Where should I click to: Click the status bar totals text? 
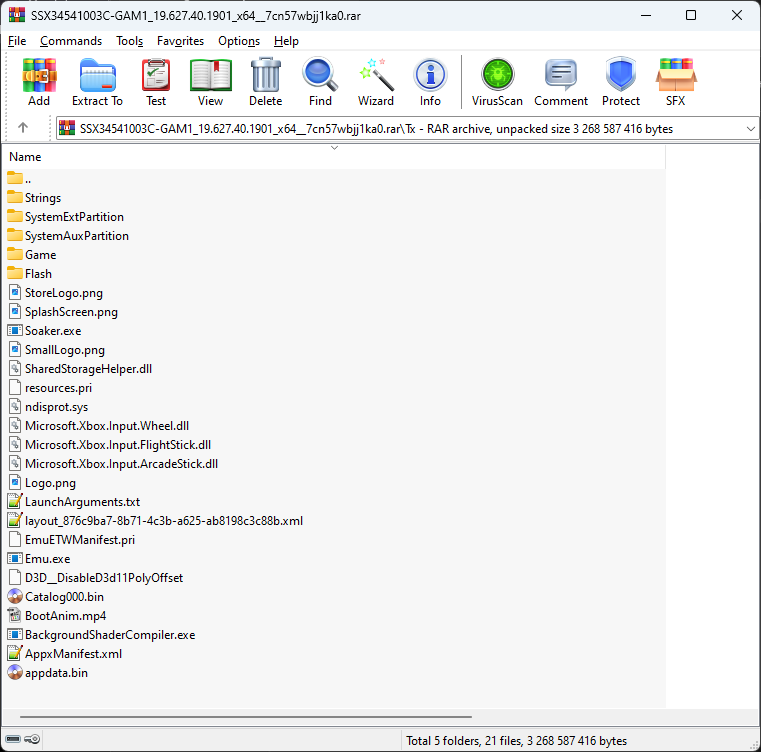(x=516, y=740)
